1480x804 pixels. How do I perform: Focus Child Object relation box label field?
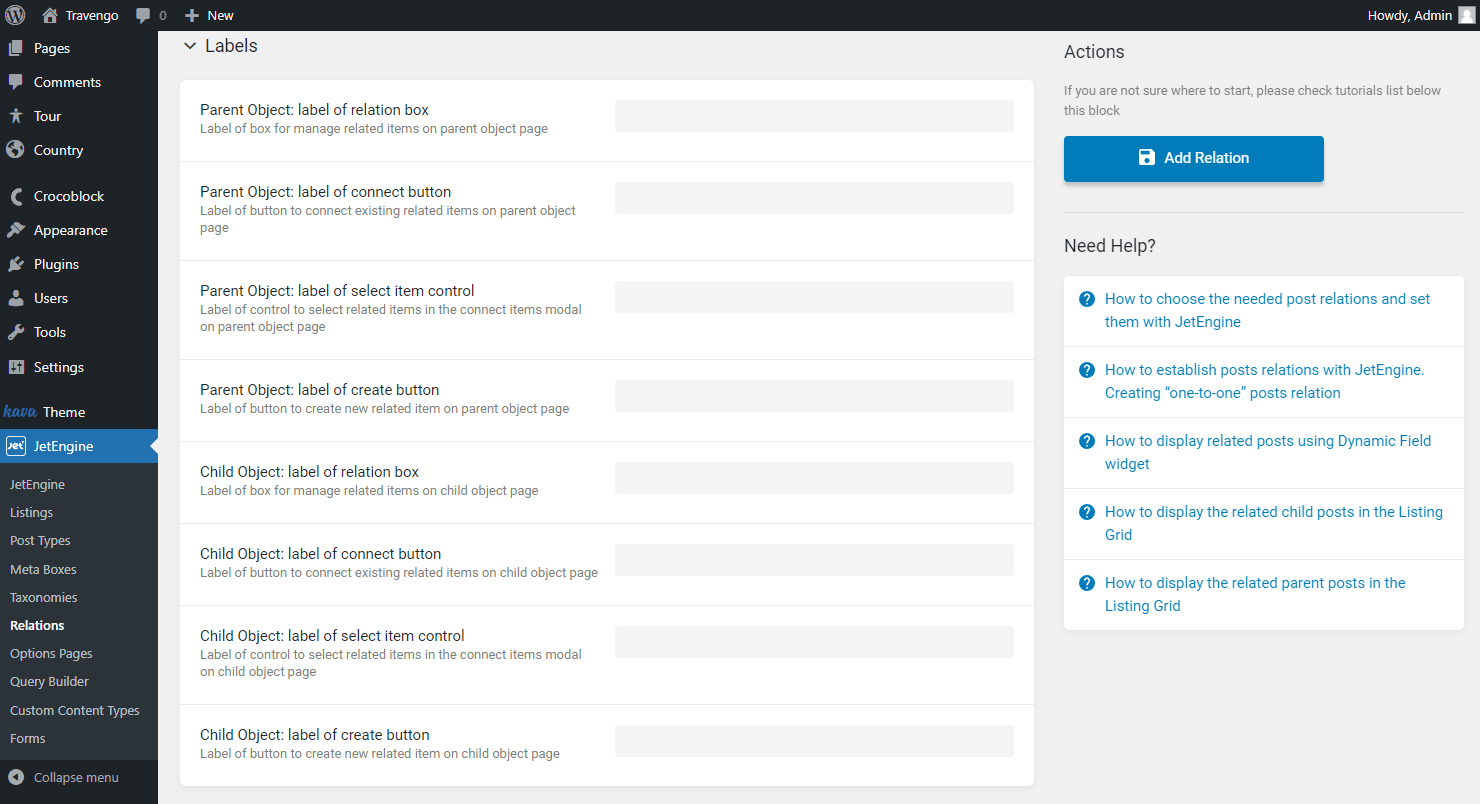click(814, 478)
